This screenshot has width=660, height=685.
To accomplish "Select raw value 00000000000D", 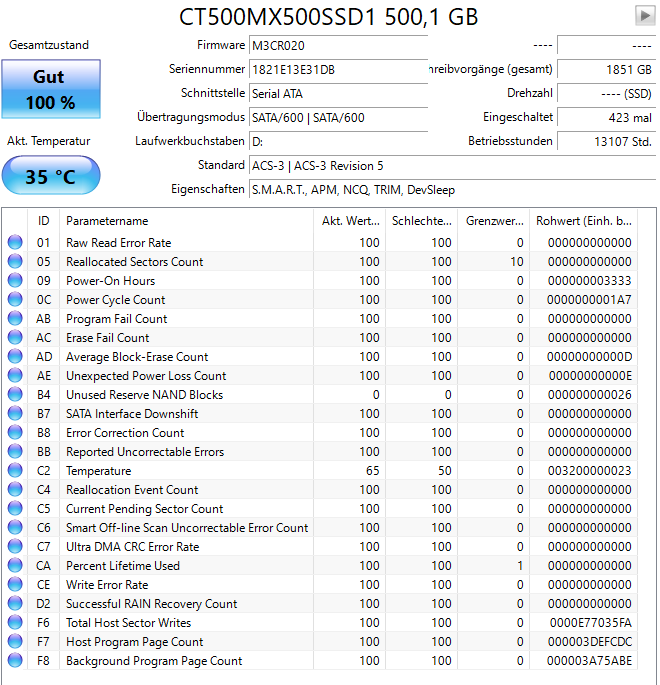I will (589, 356).
